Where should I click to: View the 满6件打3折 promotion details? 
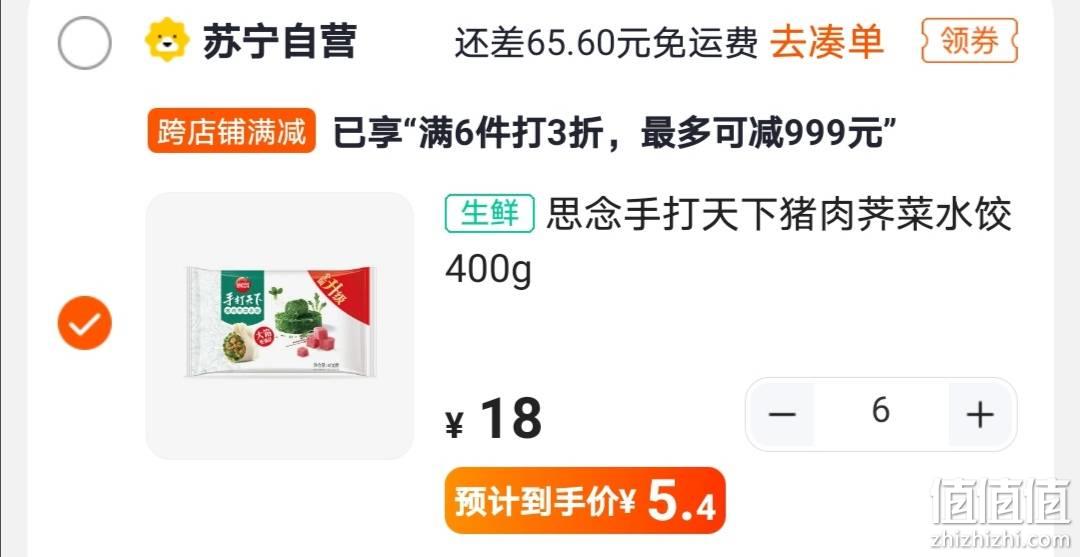tap(610, 133)
